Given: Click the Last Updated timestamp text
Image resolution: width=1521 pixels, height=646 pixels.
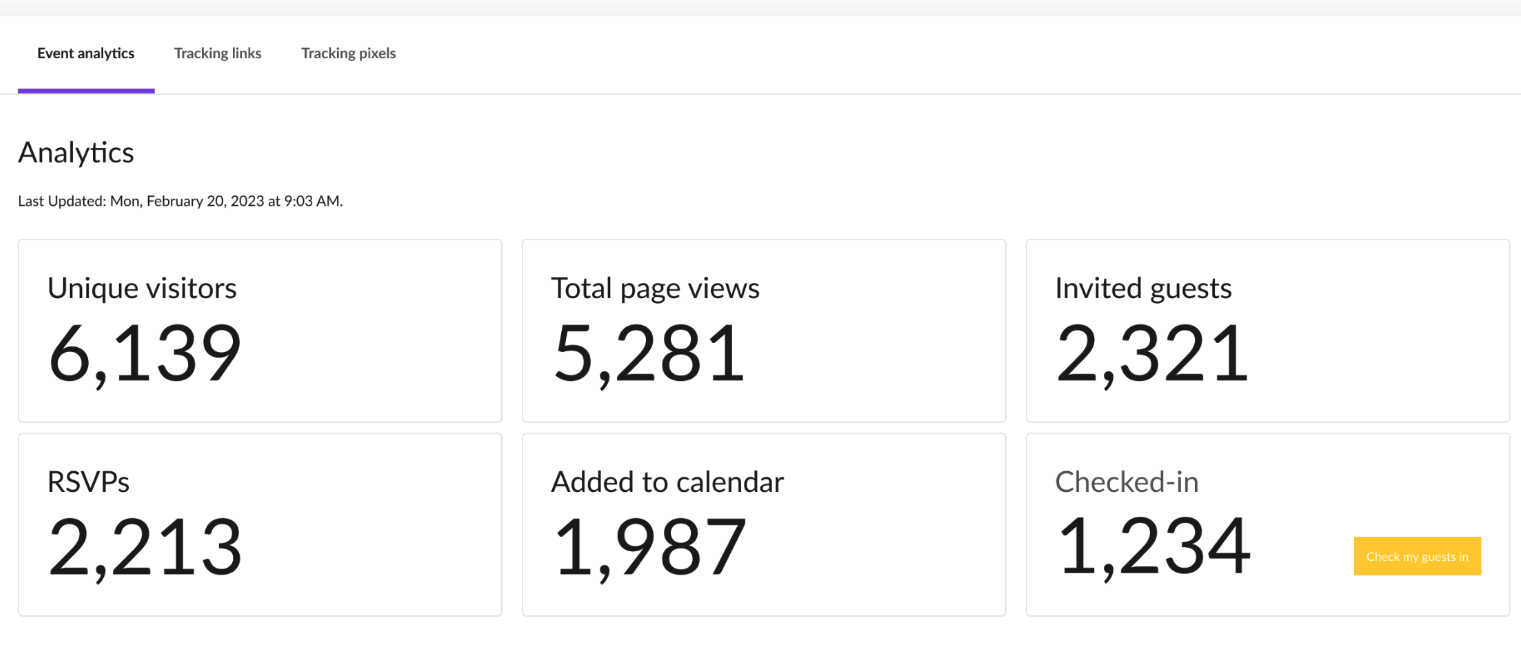Looking at the screenshot, I should point(180,201).
